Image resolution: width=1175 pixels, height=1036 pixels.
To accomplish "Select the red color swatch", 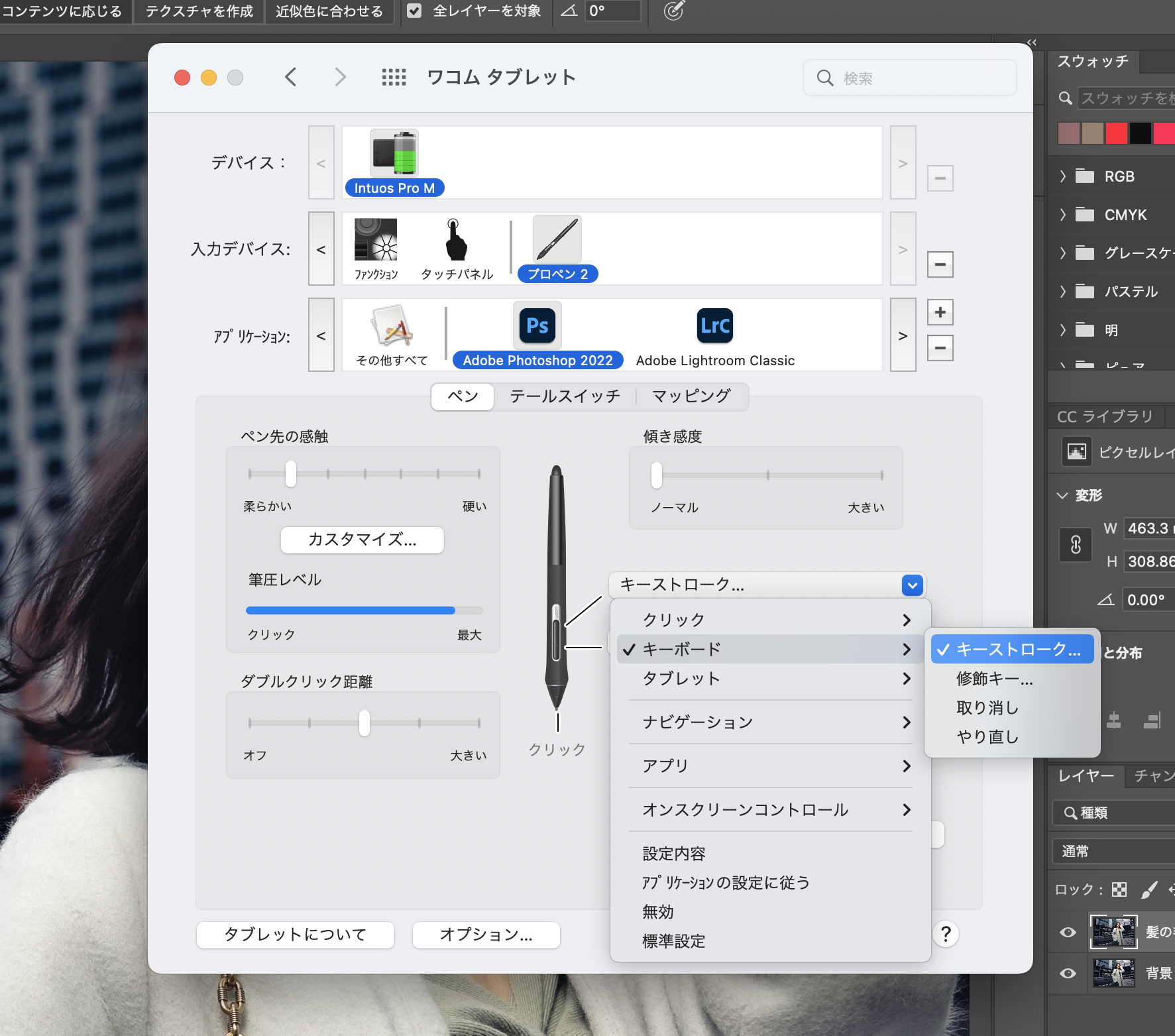I will coord(1116,133).
